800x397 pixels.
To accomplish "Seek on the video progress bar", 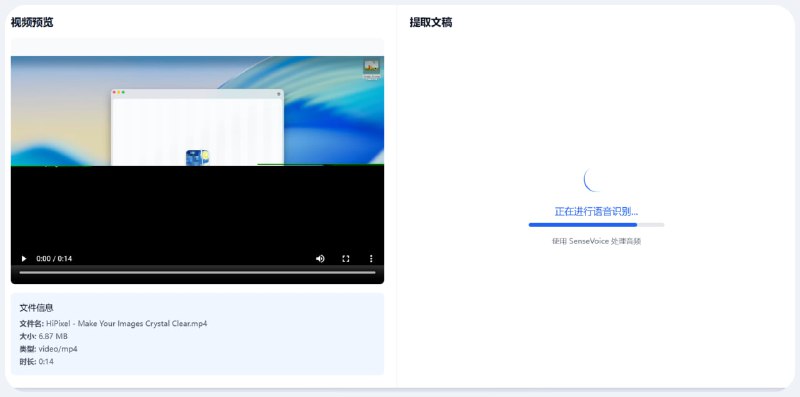I will click(x=197, y=272).
